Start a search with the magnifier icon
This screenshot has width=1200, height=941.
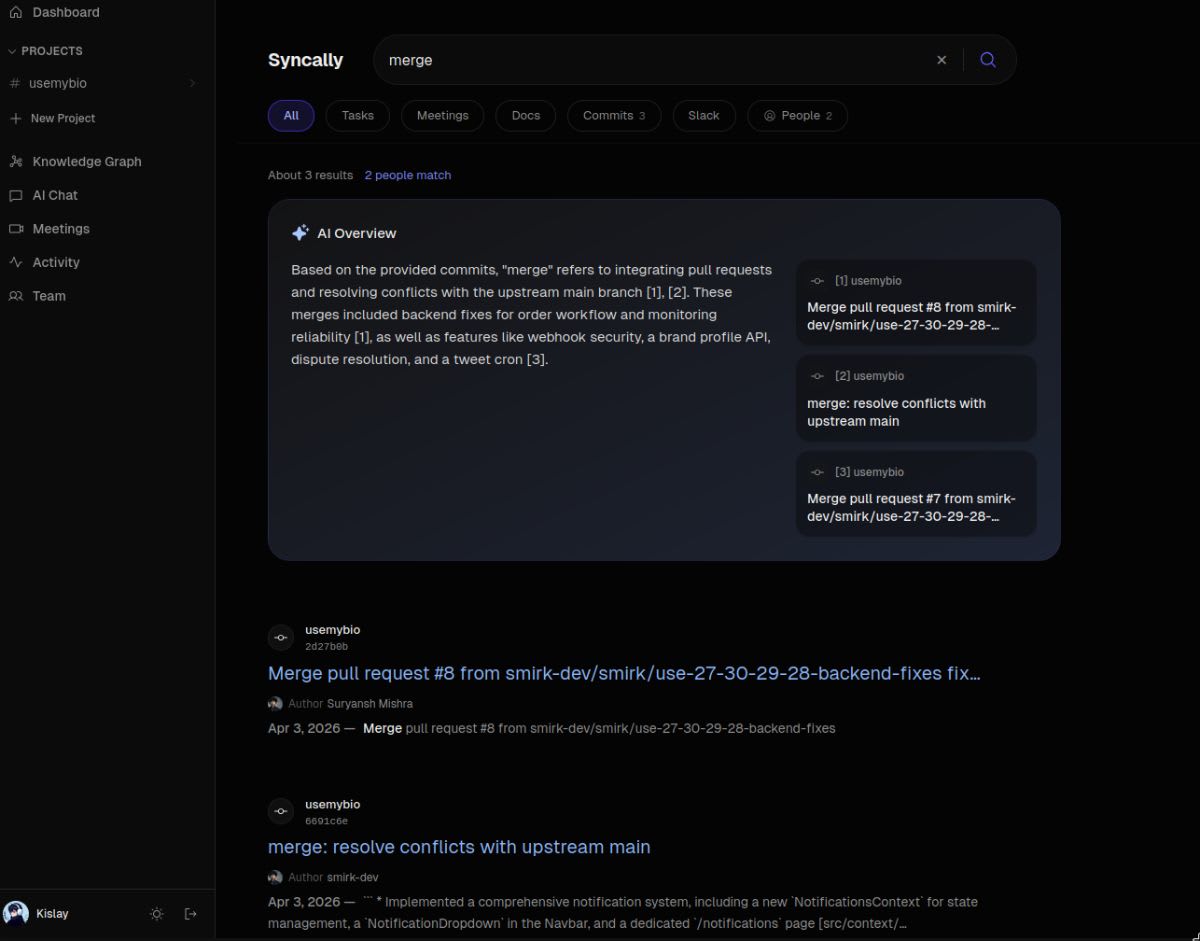pos(988,59)
